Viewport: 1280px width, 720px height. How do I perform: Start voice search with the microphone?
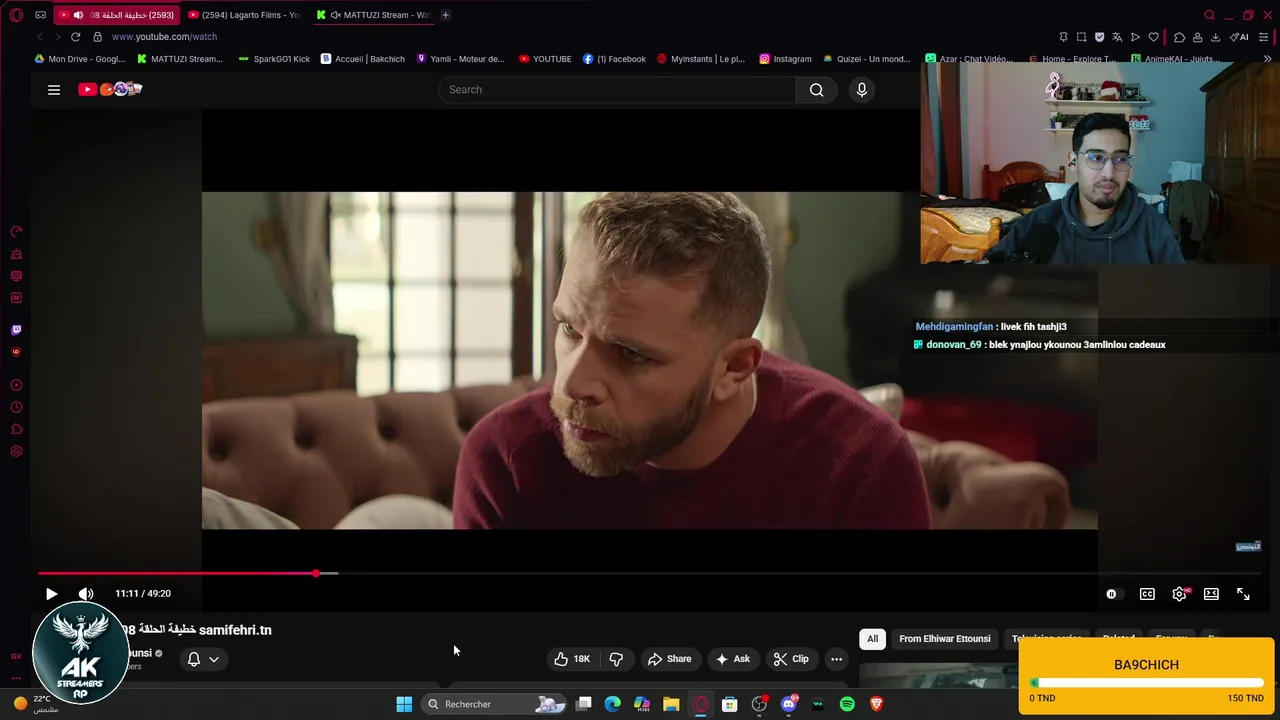point(862,90)
